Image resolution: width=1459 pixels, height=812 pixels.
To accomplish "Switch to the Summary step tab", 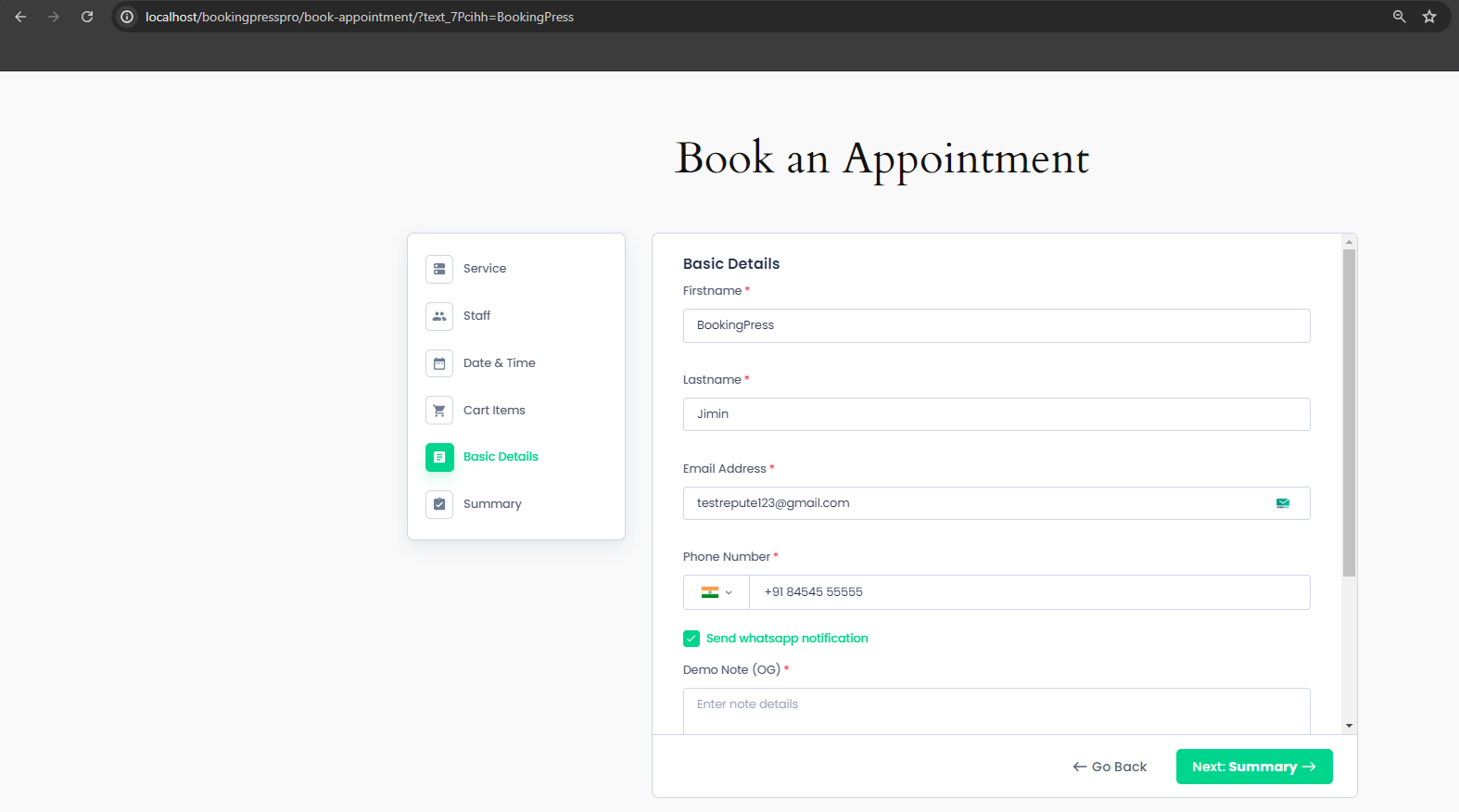I will 492,504.
